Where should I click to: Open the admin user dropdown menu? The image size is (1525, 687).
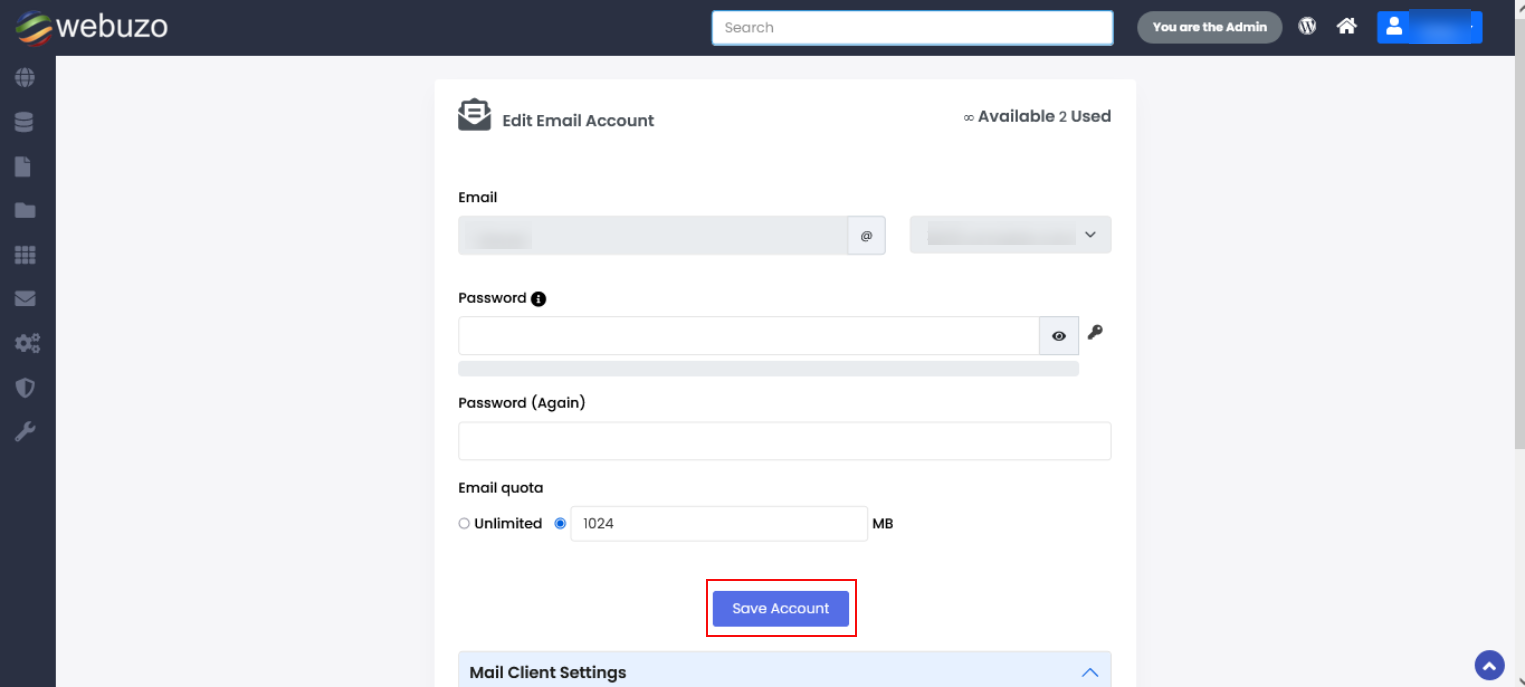[x=1430, y=26]
